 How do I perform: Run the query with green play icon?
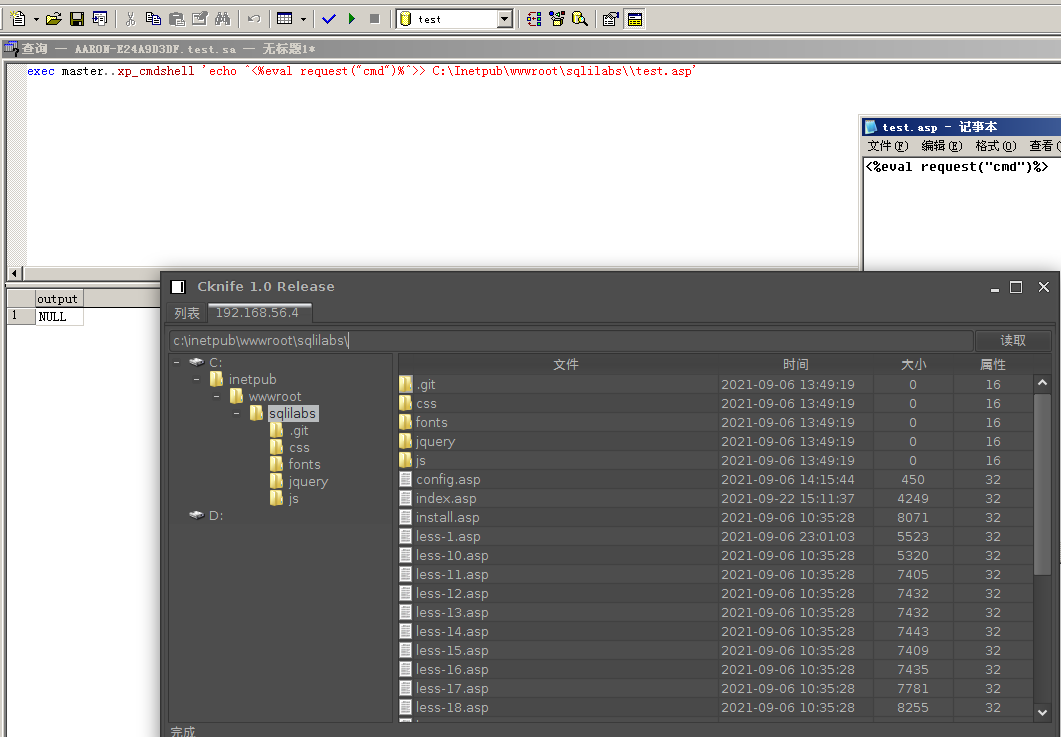(x=352, y=19)
